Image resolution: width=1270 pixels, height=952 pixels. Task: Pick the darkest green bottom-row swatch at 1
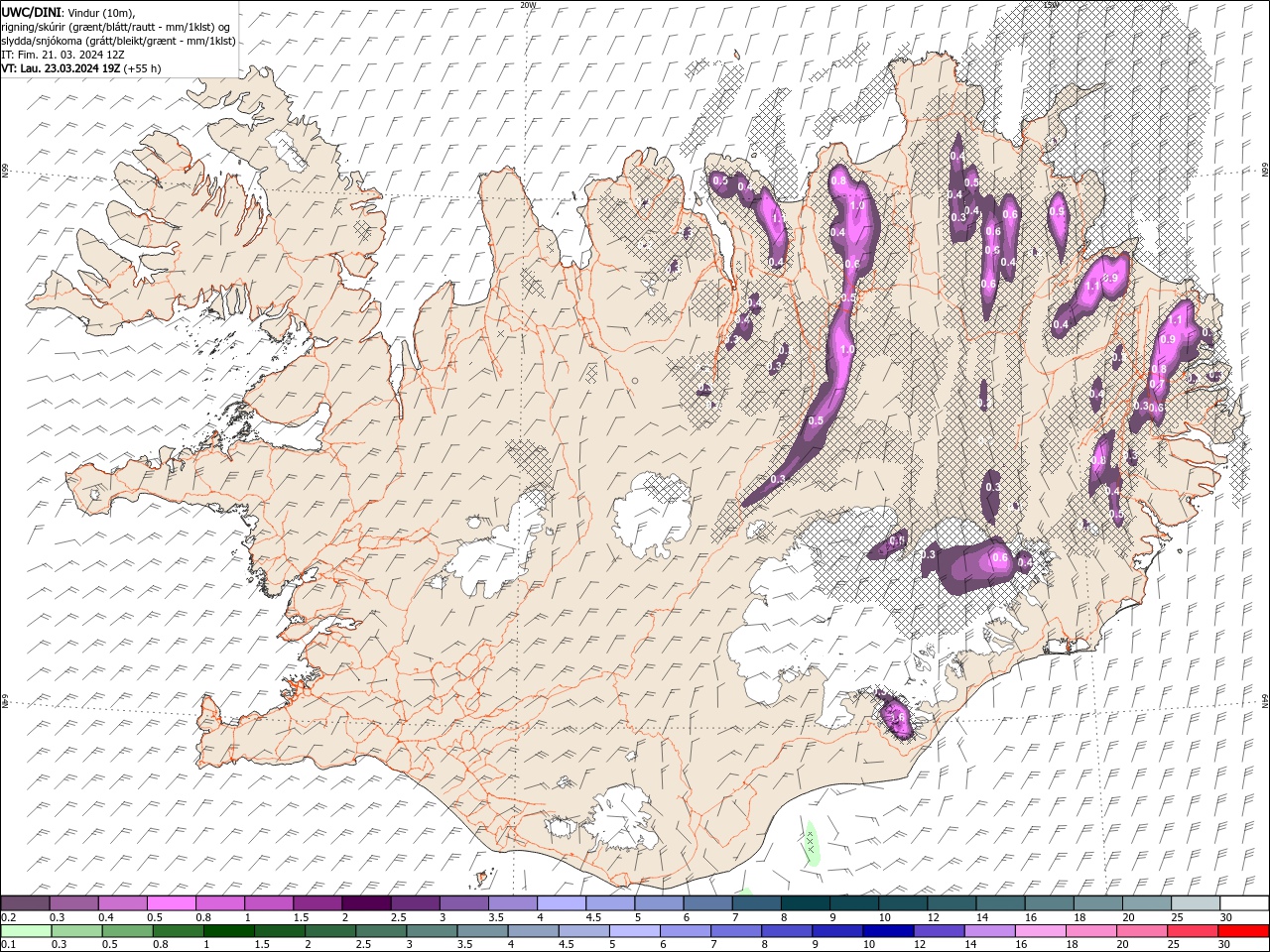coord(228,931)
